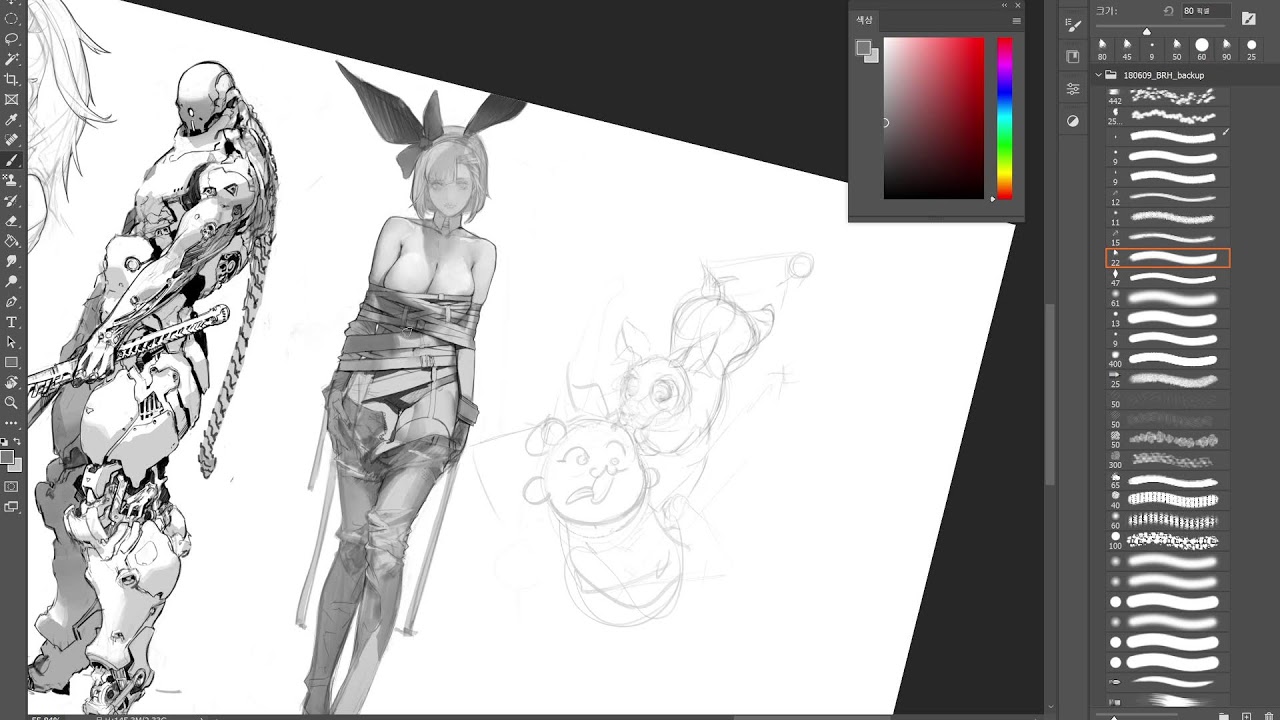Screen dimensions: 1280x720
Task: Select the Paint Bucket tool
Action: 12,241
